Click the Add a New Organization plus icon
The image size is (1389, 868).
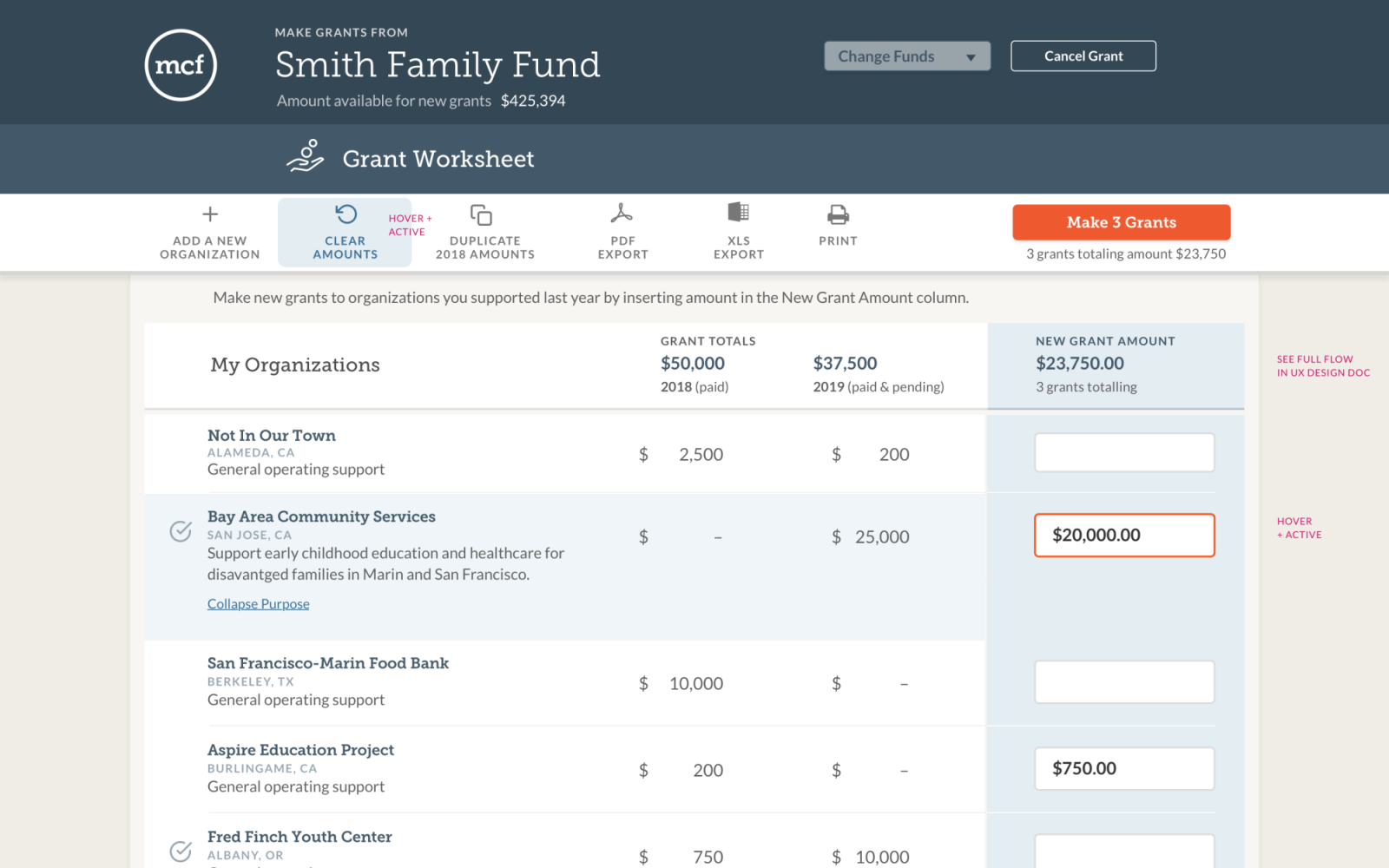(x=210, y=214)
